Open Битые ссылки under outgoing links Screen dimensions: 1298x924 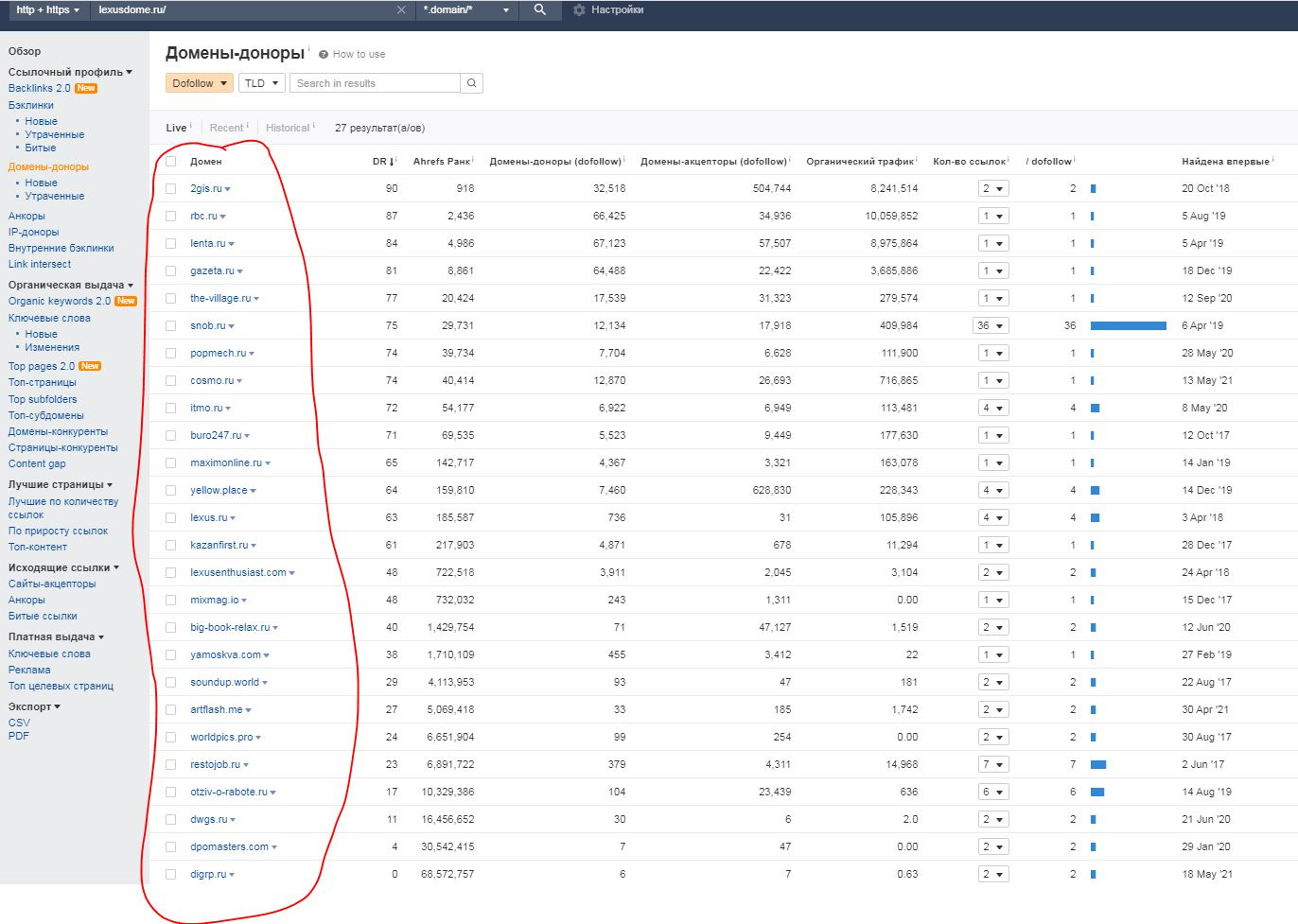tap(43, 616)
